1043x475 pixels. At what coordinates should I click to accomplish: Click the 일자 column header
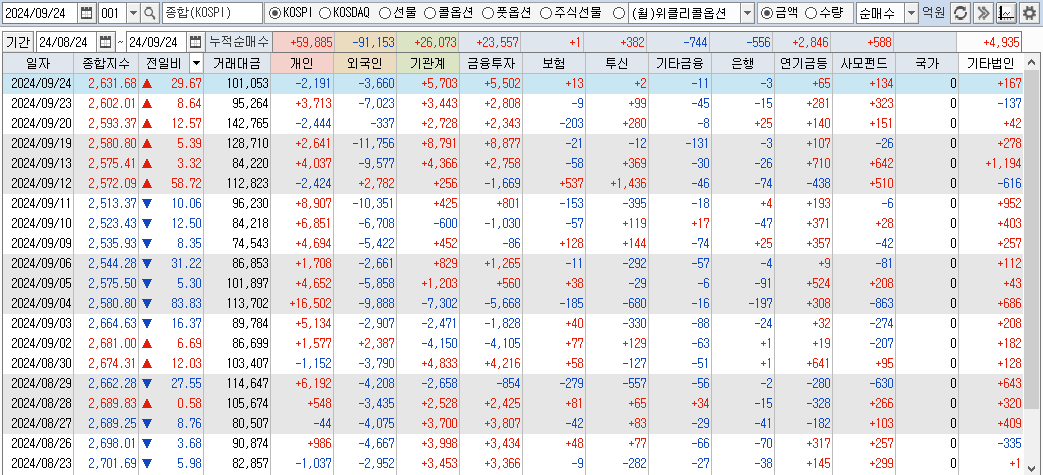39,64
